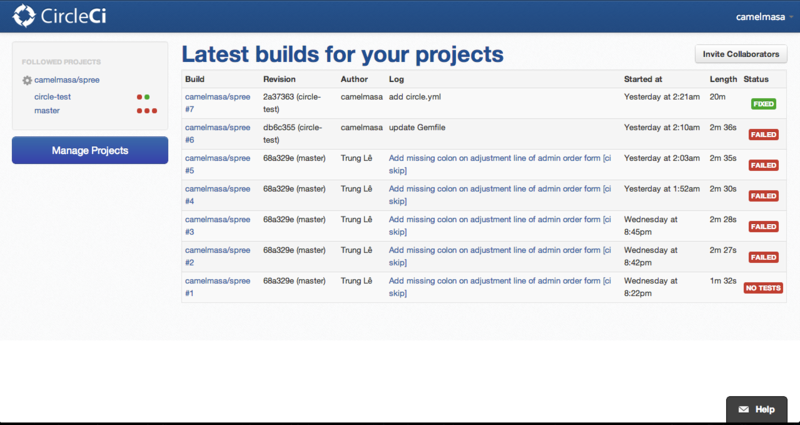The height and width of the screenshot is (425, 800).
Task: Click the Length column header
Action: [x=723, y=80]
